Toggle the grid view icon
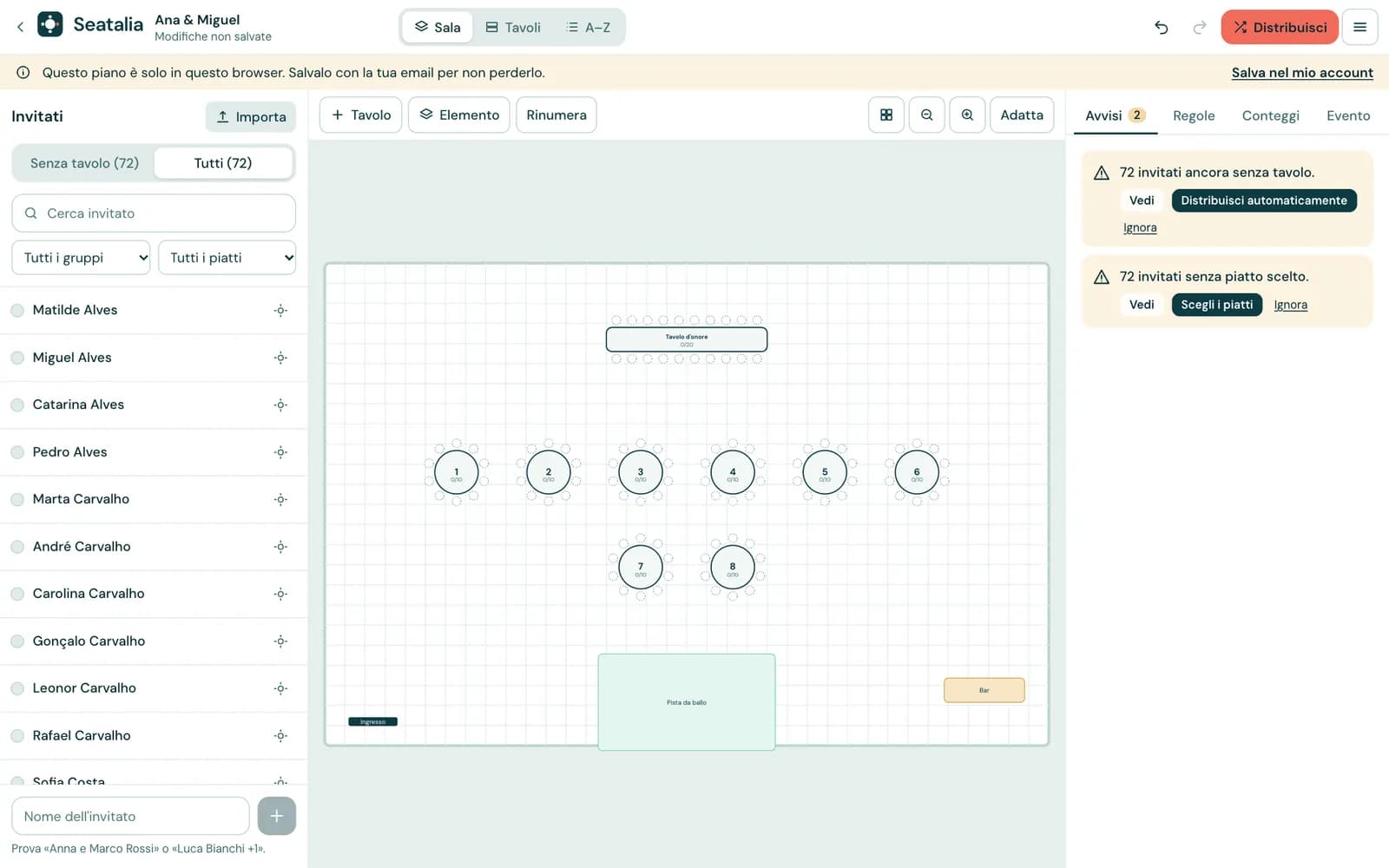The image size is (1389, 868). coord(886,115)
